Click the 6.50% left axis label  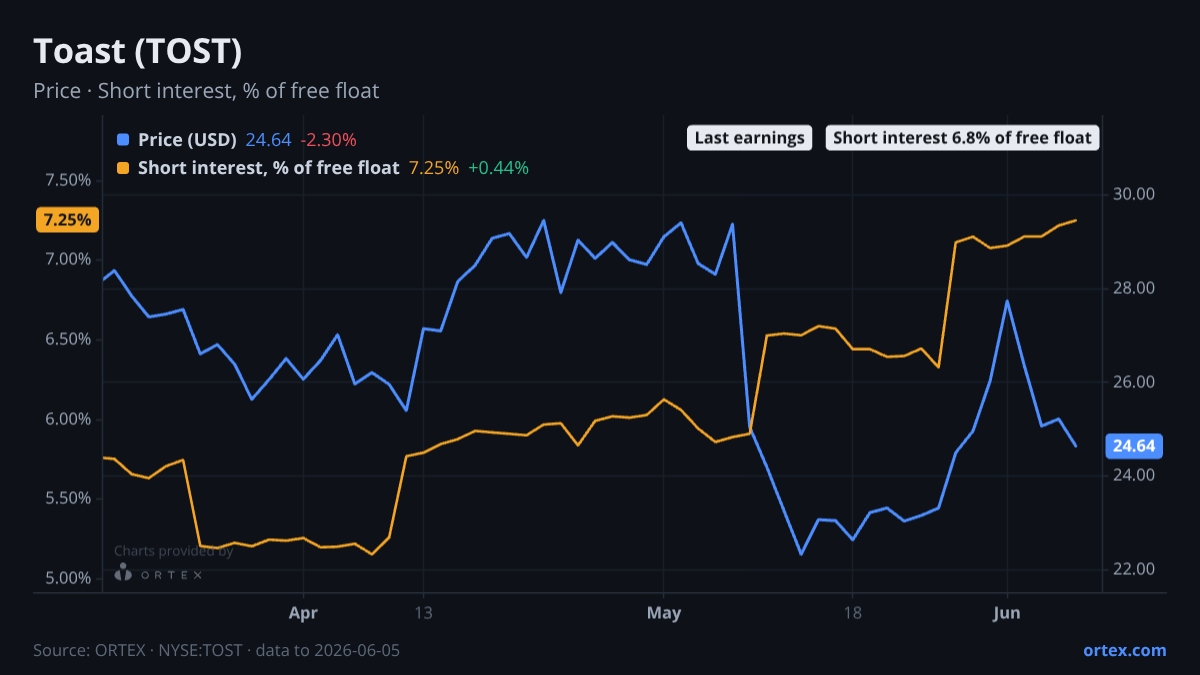click(x=69, y=339)
